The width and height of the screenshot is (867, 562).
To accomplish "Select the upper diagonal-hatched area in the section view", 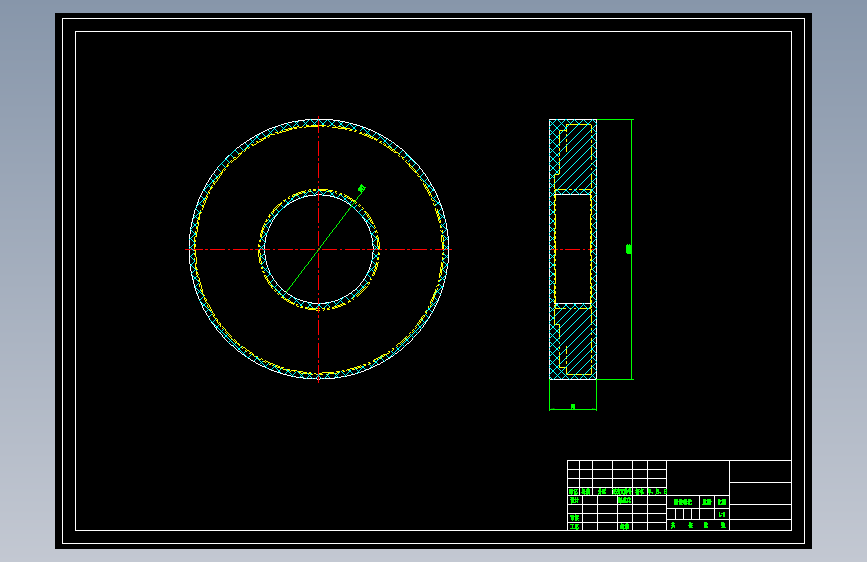I will [x=576, y=158].
